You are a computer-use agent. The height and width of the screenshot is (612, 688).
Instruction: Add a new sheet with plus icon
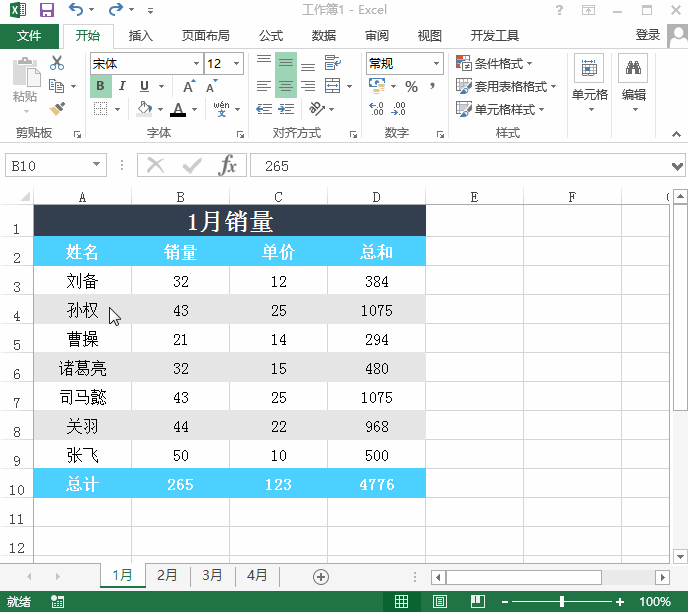(x=321, y=577)
